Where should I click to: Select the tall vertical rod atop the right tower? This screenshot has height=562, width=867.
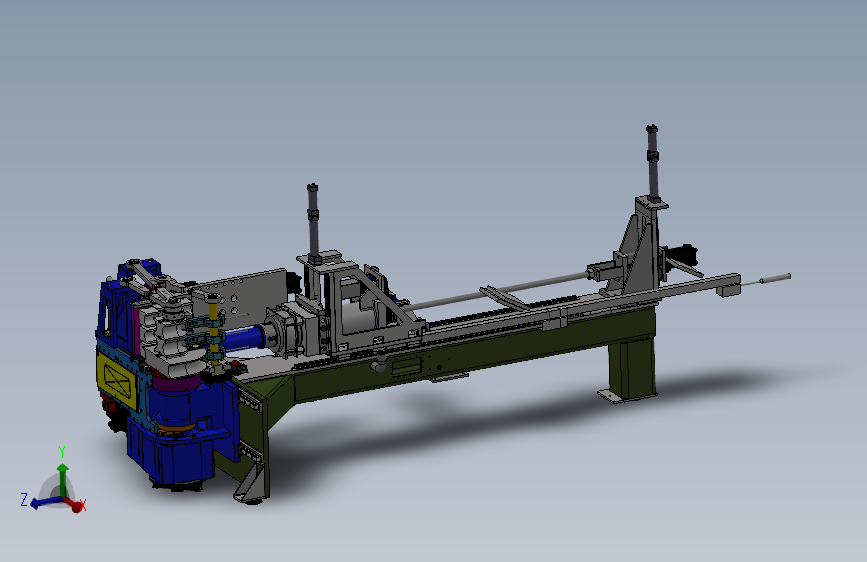click(x=652, y=162)
